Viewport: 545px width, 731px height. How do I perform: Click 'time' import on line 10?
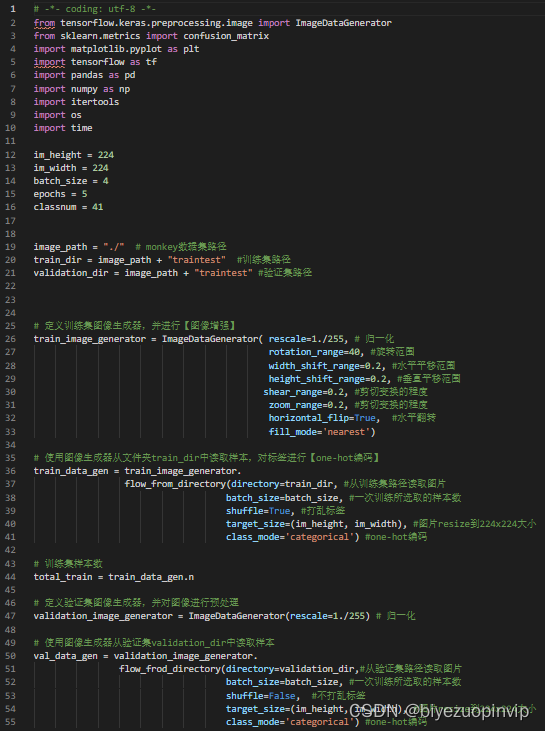tap(82, 128)
